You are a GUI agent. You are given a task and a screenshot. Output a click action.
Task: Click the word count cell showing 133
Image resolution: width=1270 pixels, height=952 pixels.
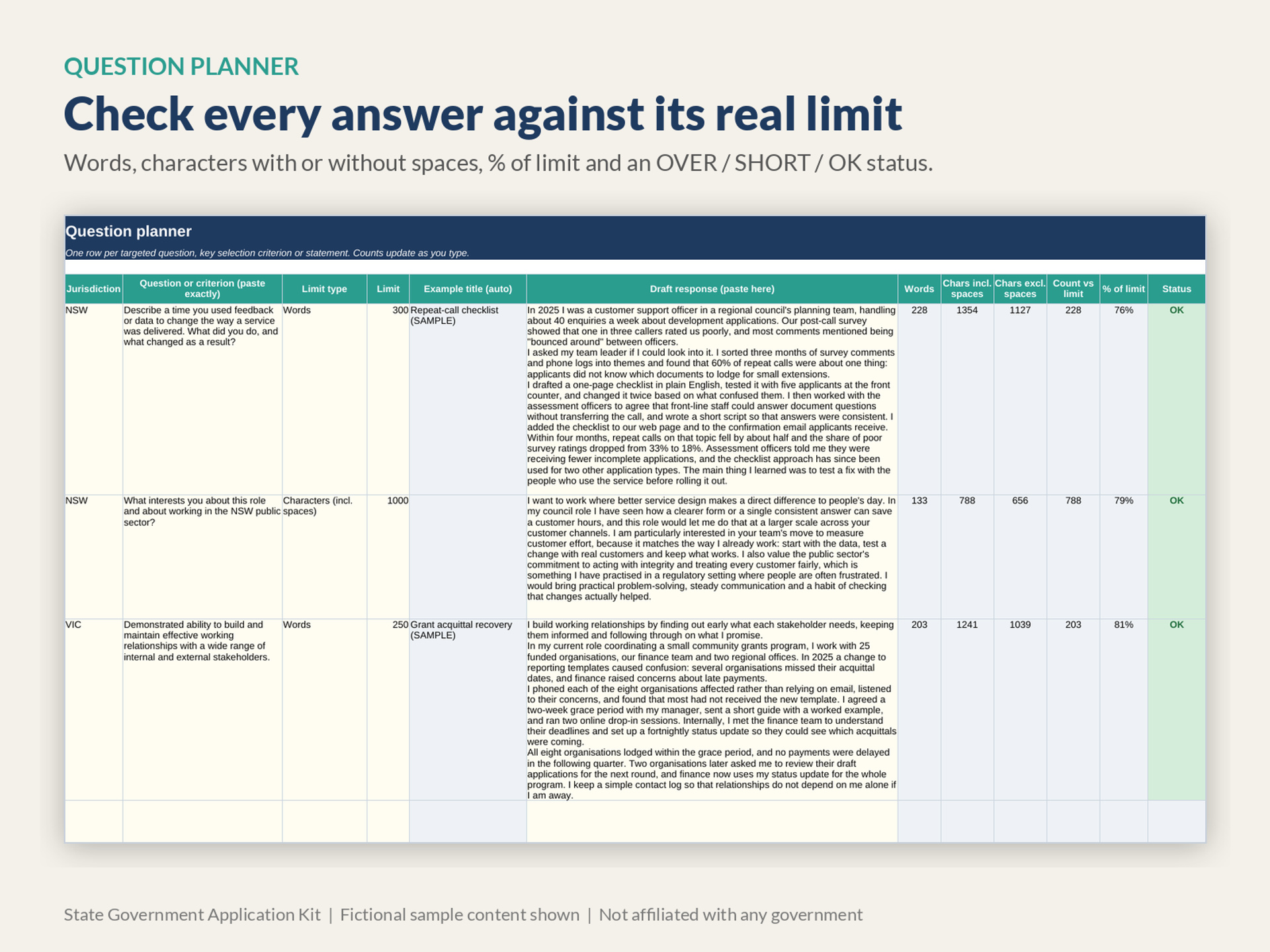pyautogui.click(x=919, y=557)
